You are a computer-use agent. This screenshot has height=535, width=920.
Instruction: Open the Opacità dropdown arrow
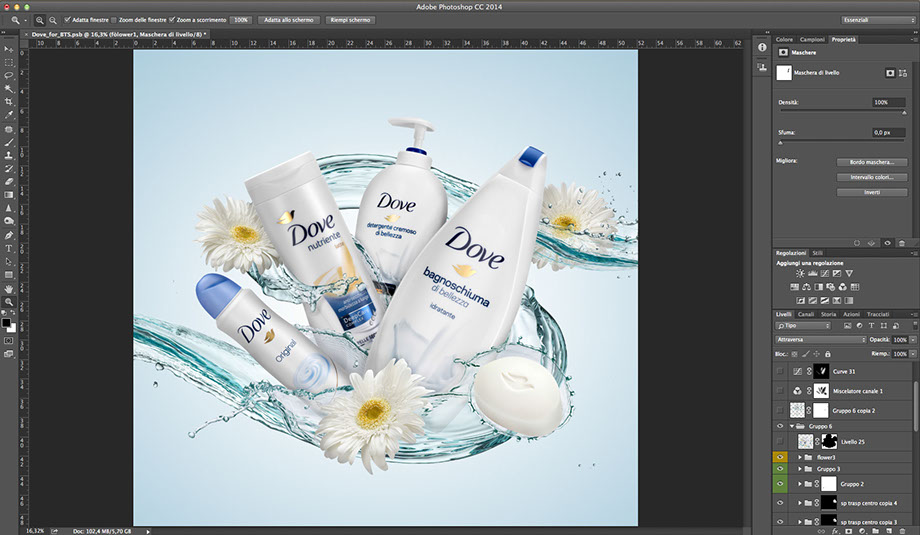tap(913, 340)
